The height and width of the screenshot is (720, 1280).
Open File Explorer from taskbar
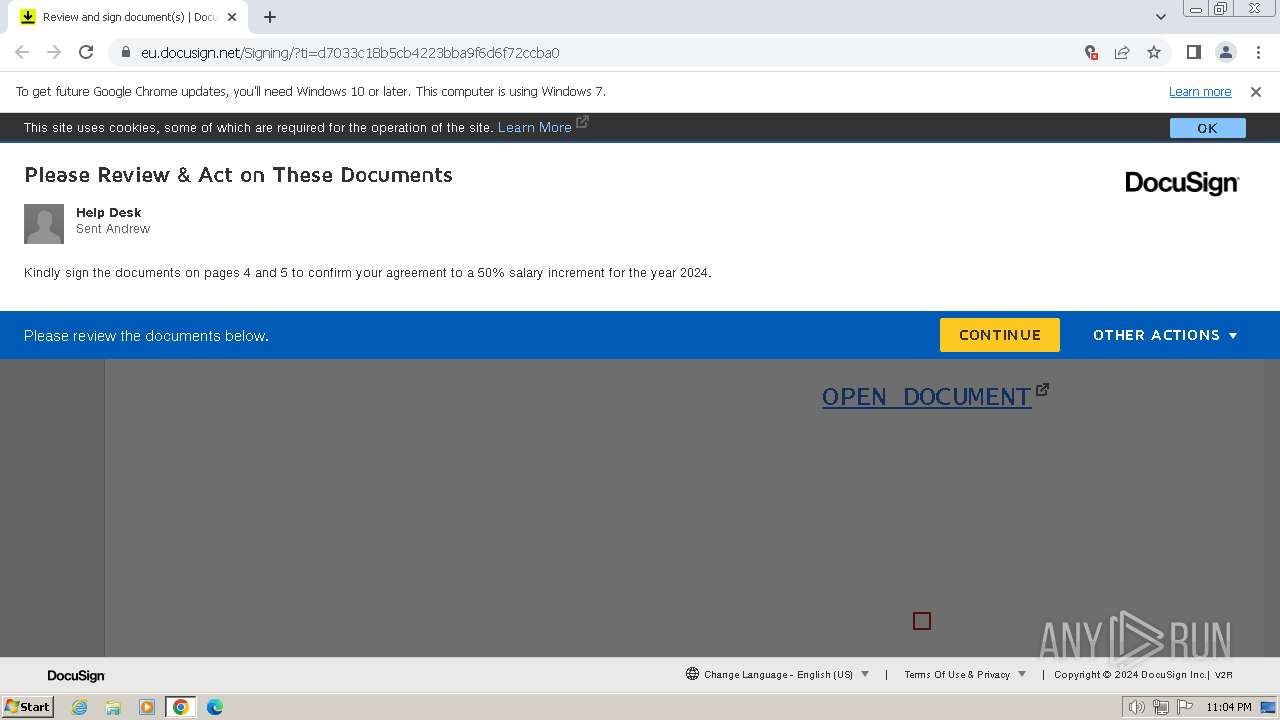113,707
